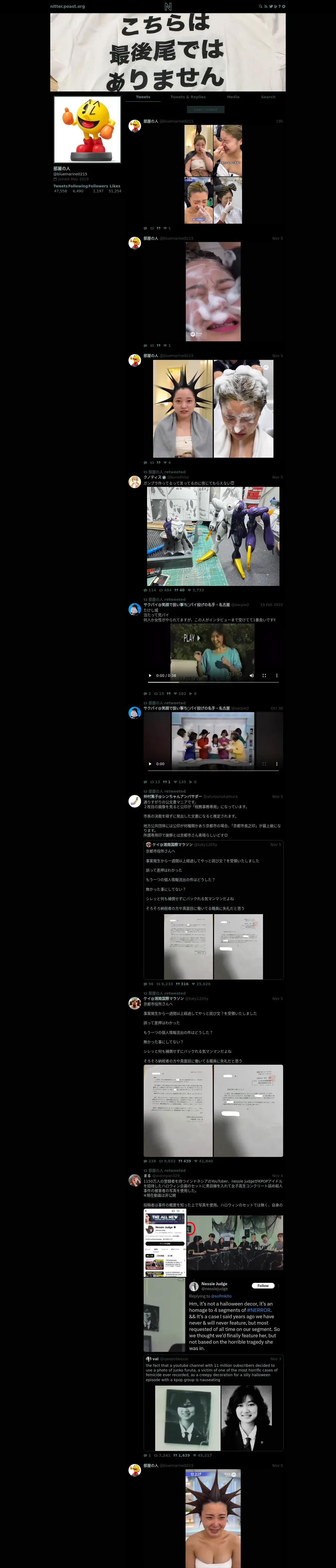This screenshot has height=1568, width=336.
Task: Open the 19h timestamp of first tweet
Action: point(279,121)
